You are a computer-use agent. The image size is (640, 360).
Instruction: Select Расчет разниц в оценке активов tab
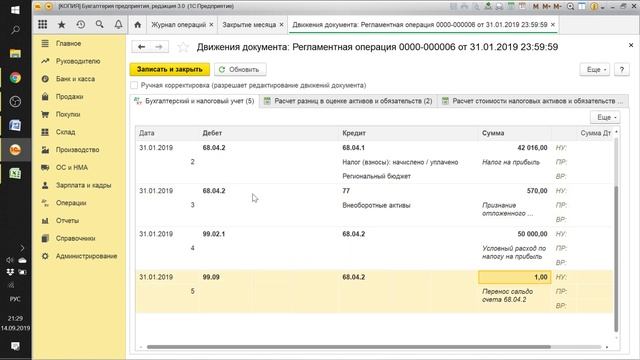[348, 101]
